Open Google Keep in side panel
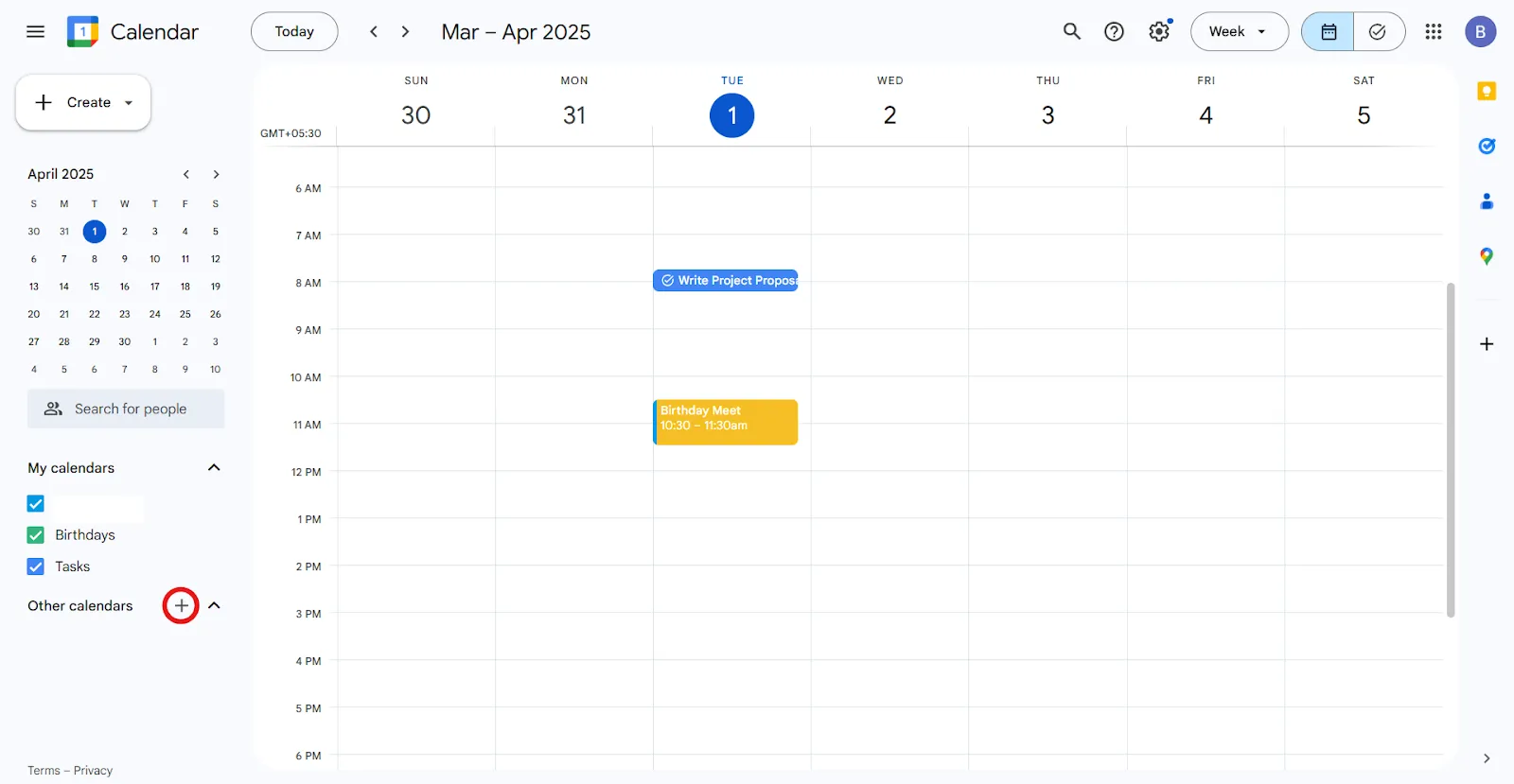Viewport: 1514px width, 784px height. (x=1487, y=91)
